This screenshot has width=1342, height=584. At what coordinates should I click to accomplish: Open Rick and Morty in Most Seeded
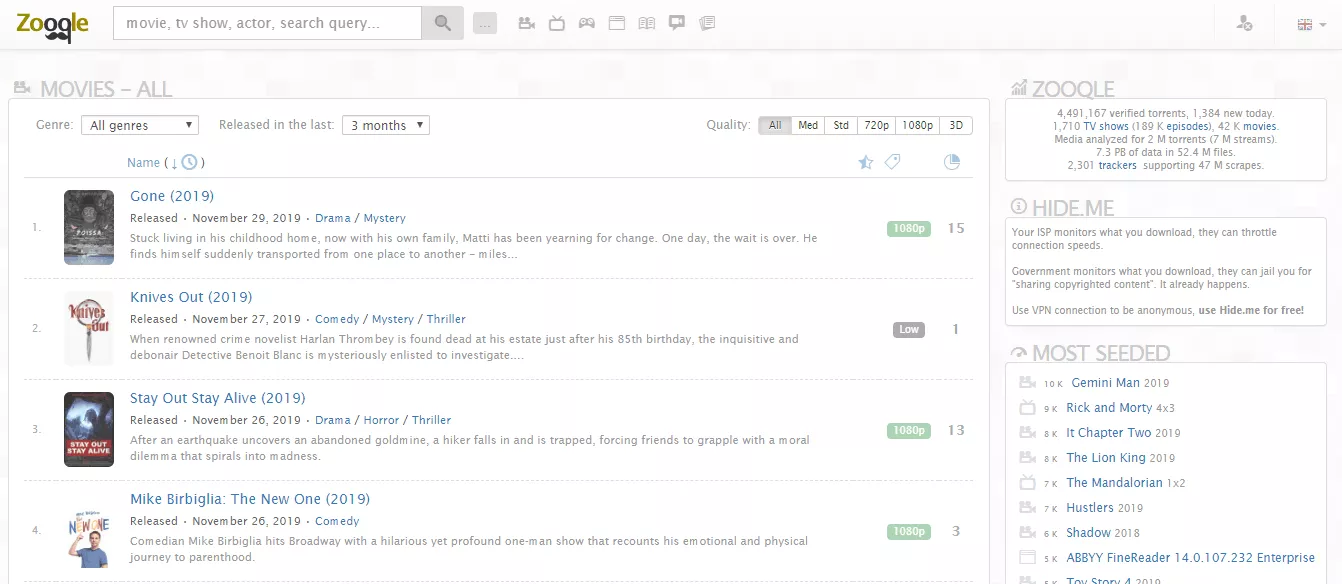[x=1109, y=408]
